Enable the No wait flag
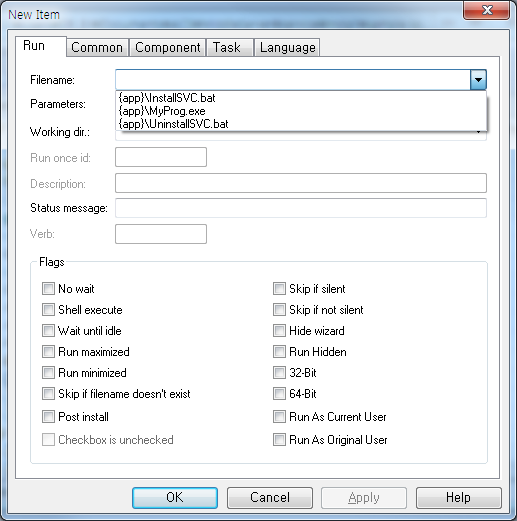Viewport: 517px width, 521px height. 48,289
